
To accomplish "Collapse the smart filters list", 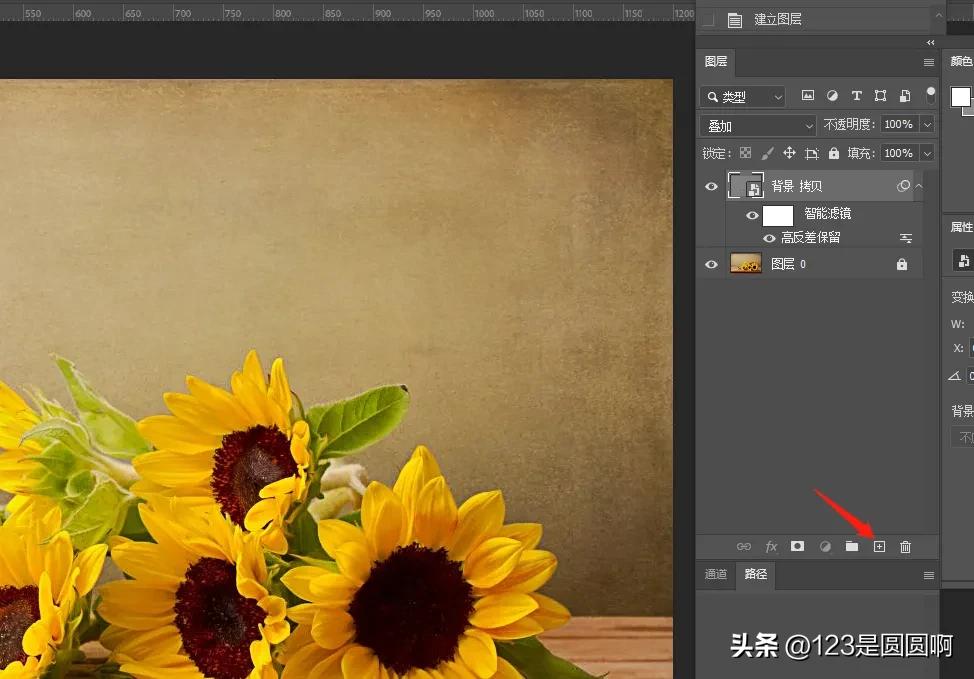I will [x=918, y=185].
